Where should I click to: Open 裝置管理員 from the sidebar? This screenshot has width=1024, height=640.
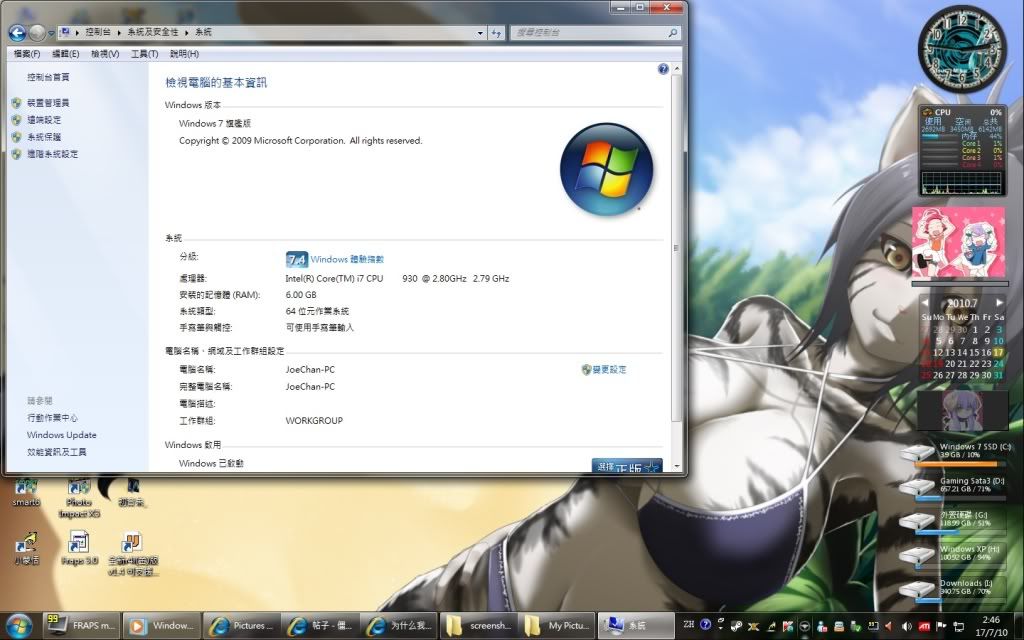[48, 103]
